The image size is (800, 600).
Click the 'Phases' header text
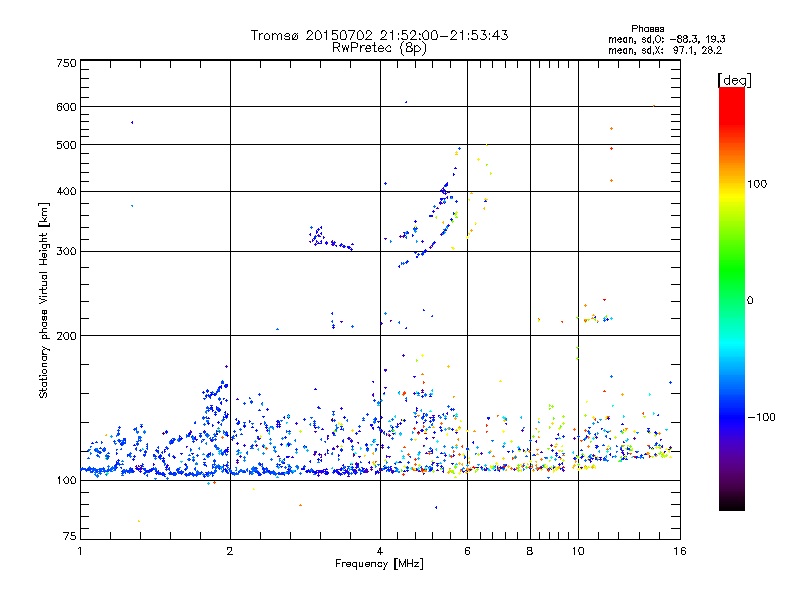point(647,29)
